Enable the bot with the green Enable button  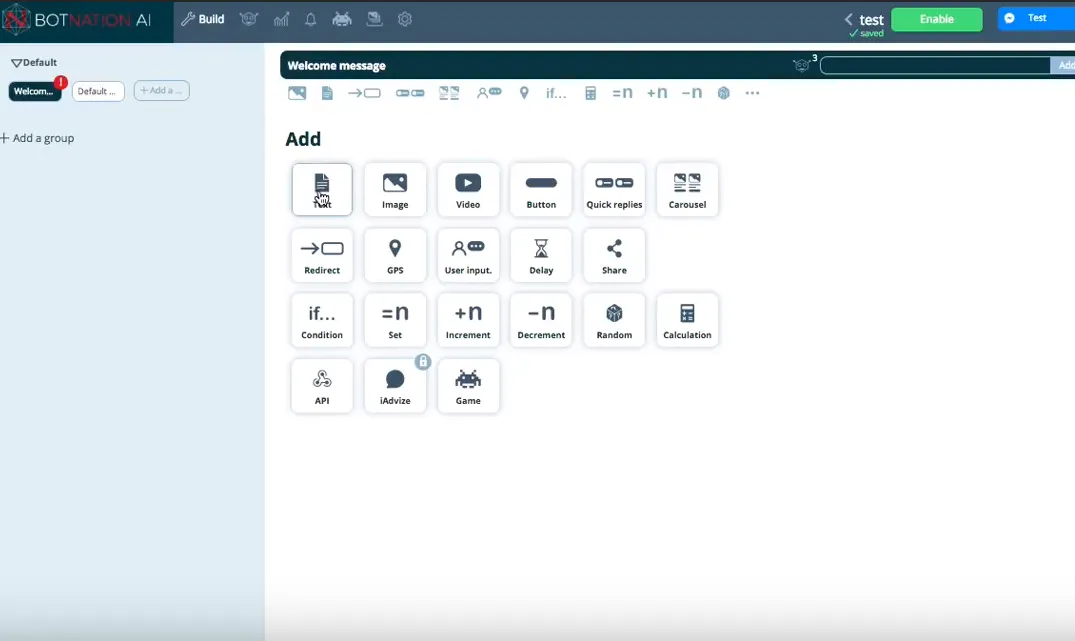(936, 19)
